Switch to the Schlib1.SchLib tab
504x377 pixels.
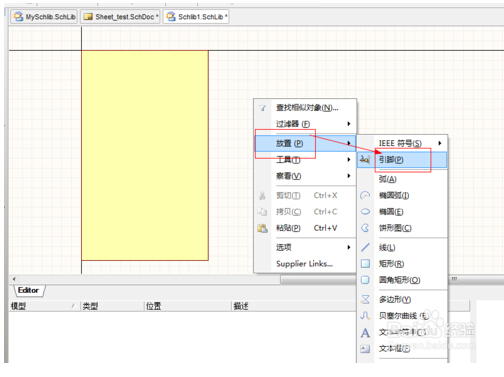point(197,17)
